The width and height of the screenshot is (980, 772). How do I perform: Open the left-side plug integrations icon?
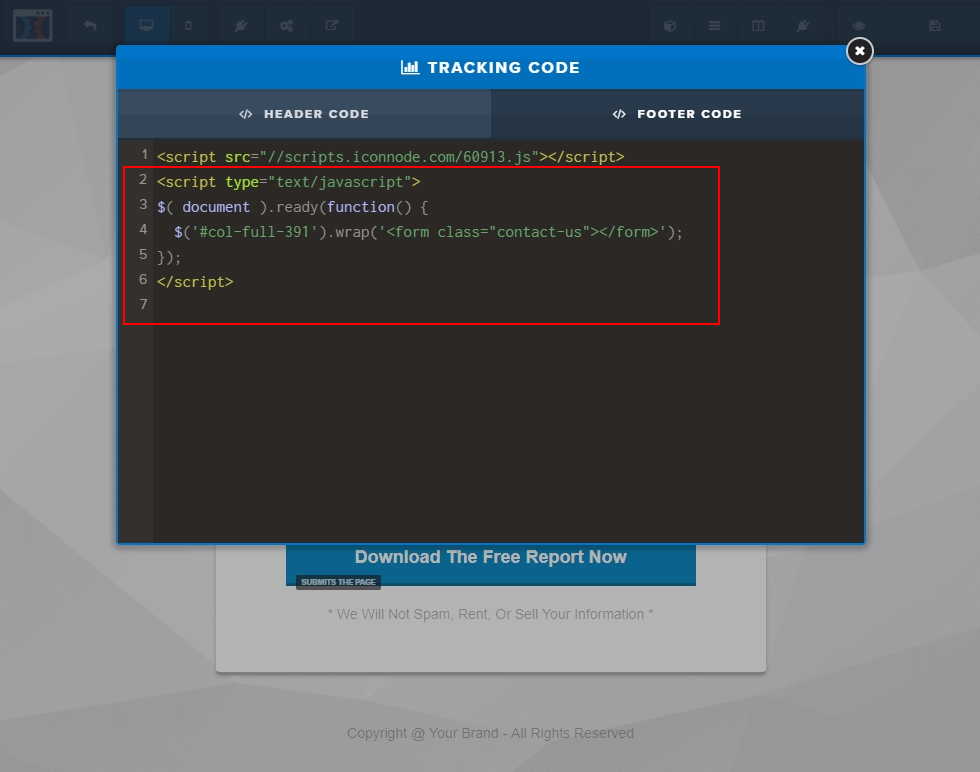click(241, 26)
